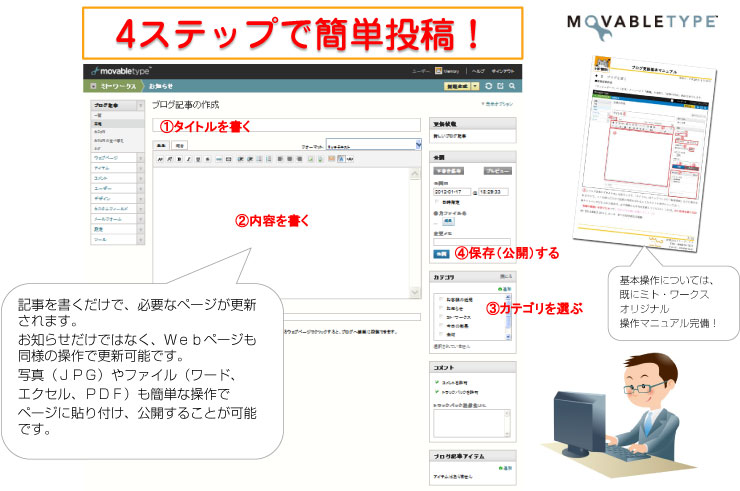Click the publish date field 2012-01-17
740x491 pixels.
[452, 192]
